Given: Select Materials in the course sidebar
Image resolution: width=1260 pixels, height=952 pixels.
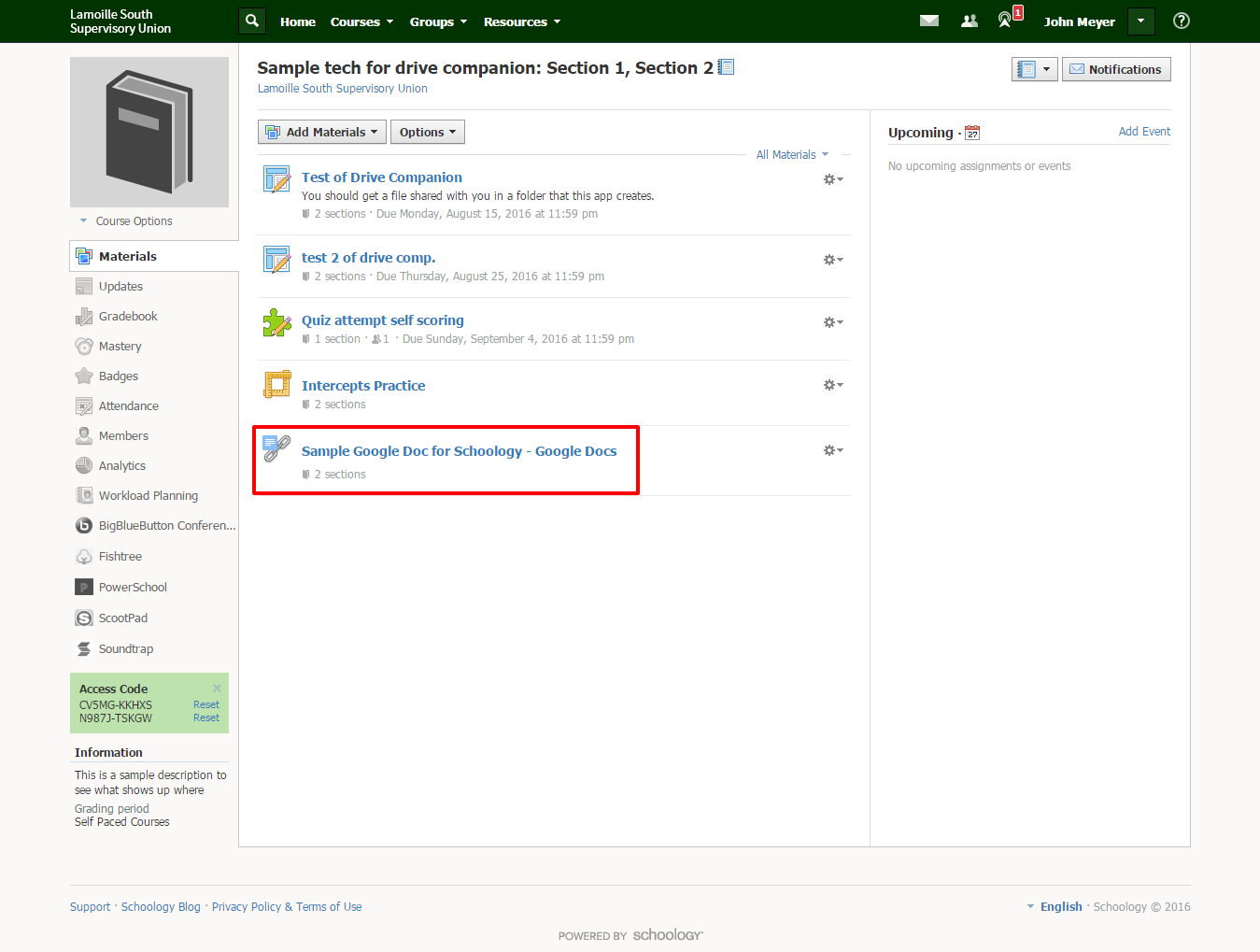Looking at the screenshot, I should pos(154,256).
